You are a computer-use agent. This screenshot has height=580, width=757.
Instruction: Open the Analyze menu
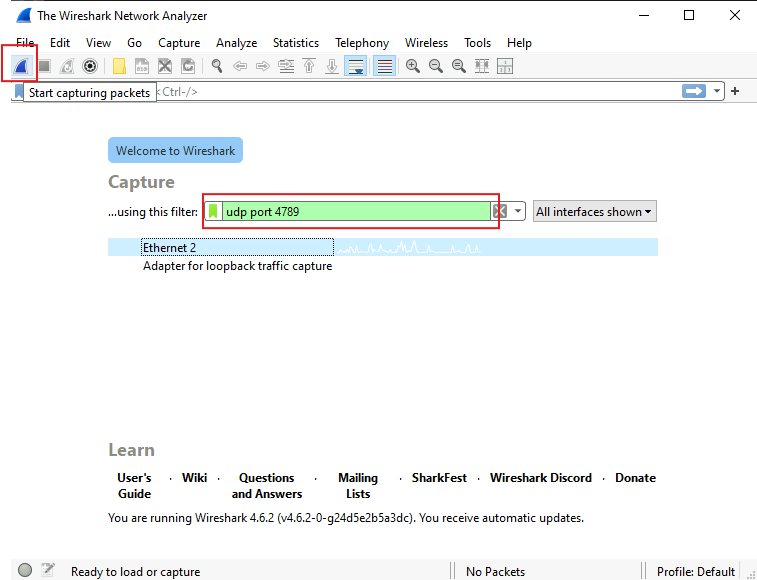click(237, 42)
